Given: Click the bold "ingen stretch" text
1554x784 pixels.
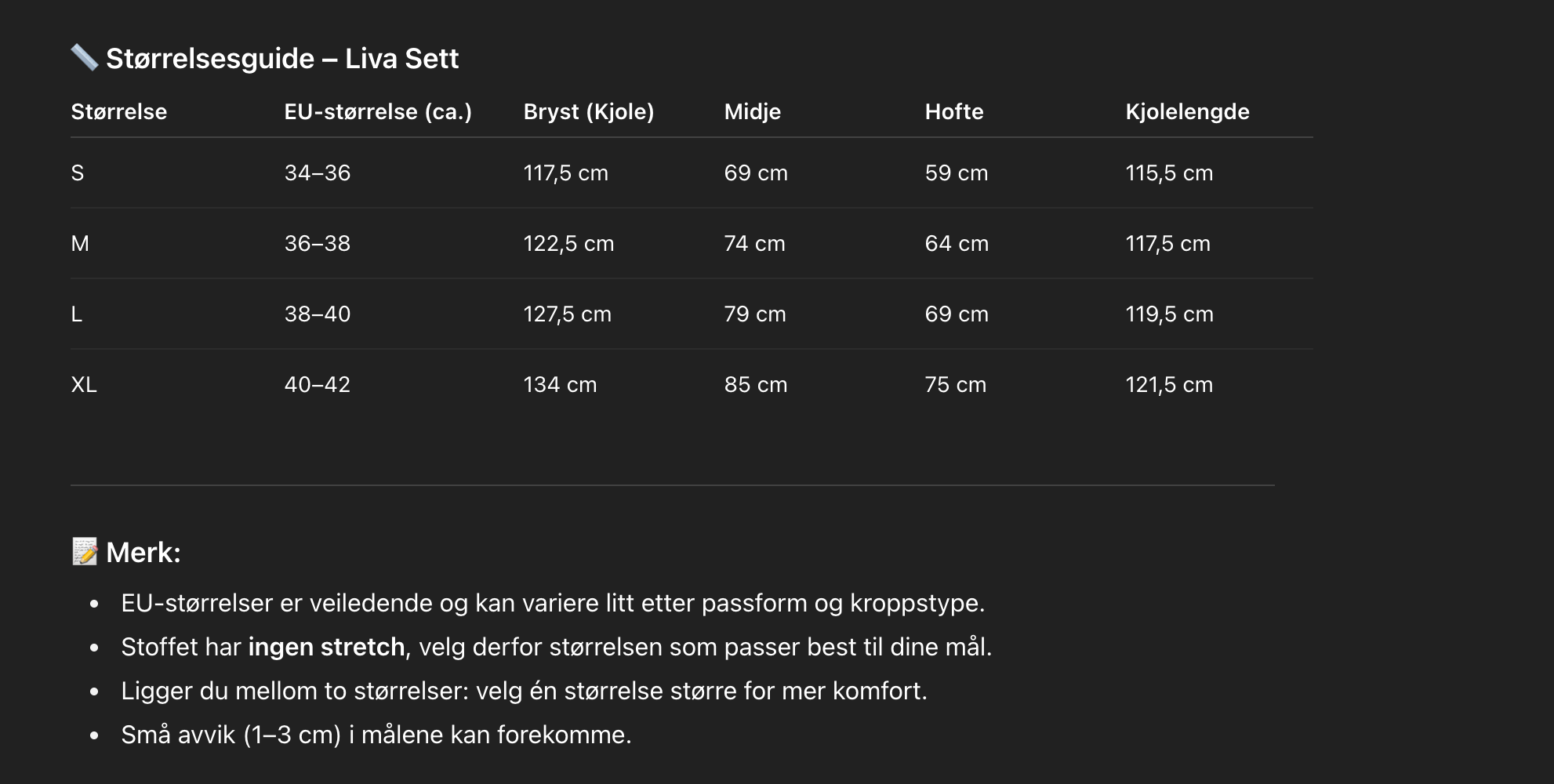Looking at the screenshot, I should 326,647.
